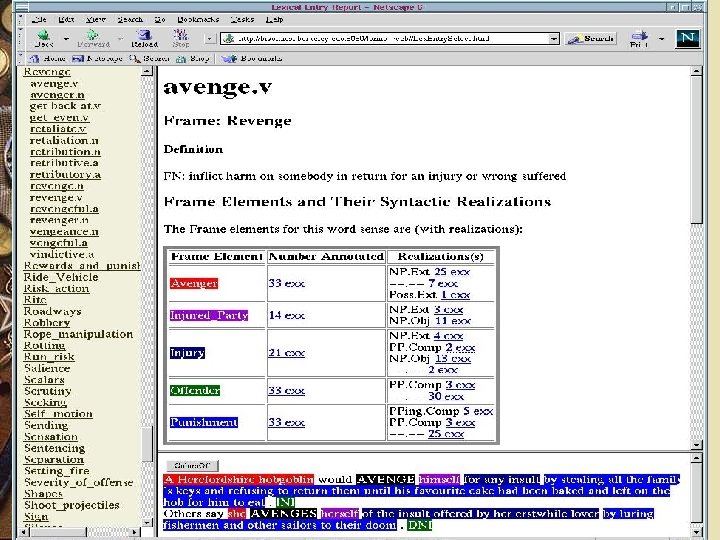
Task: Click the Print icon
Action: pos(639,38)
